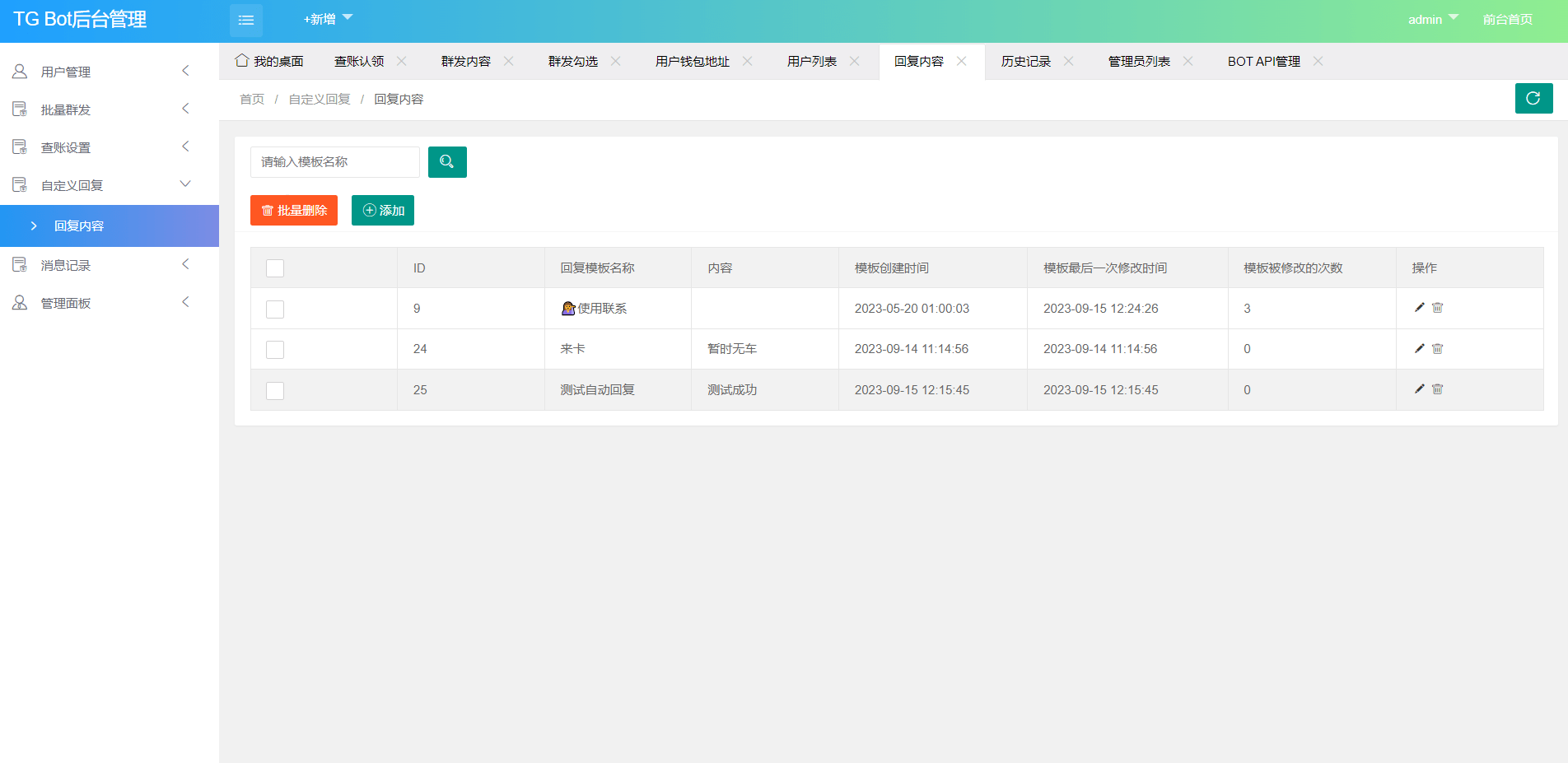Tick the checkbox for row ID 25
The width and height of the screenshot is (1568, 763).
coord(275,391)
